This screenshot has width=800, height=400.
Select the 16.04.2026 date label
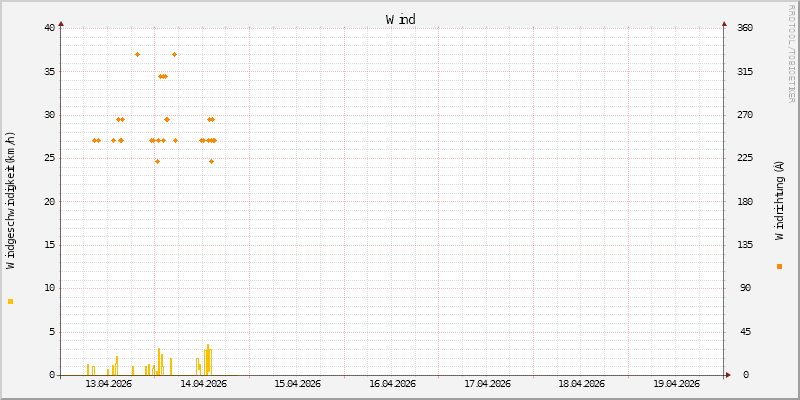click(x=392, y=383)
